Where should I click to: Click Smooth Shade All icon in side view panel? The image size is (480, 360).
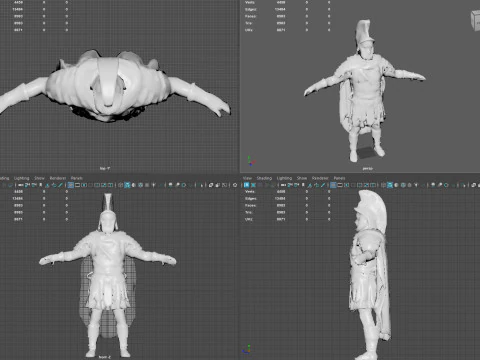tap(390, 185)
